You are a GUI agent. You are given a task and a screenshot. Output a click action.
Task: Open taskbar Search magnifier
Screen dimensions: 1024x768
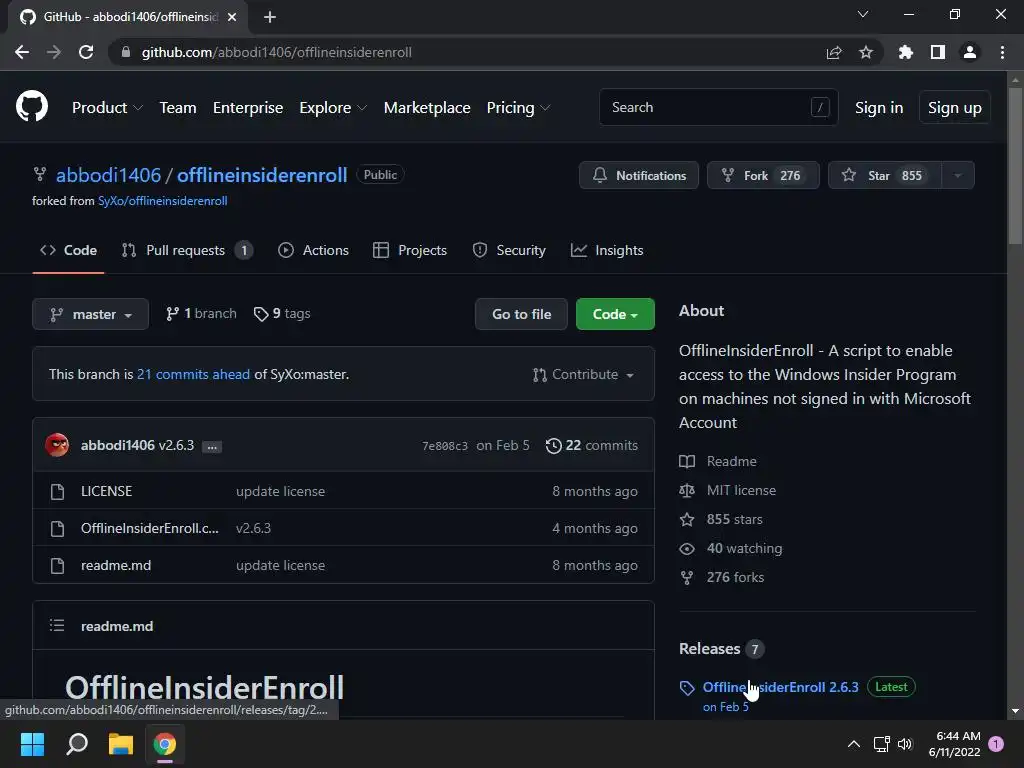[77, 744]
